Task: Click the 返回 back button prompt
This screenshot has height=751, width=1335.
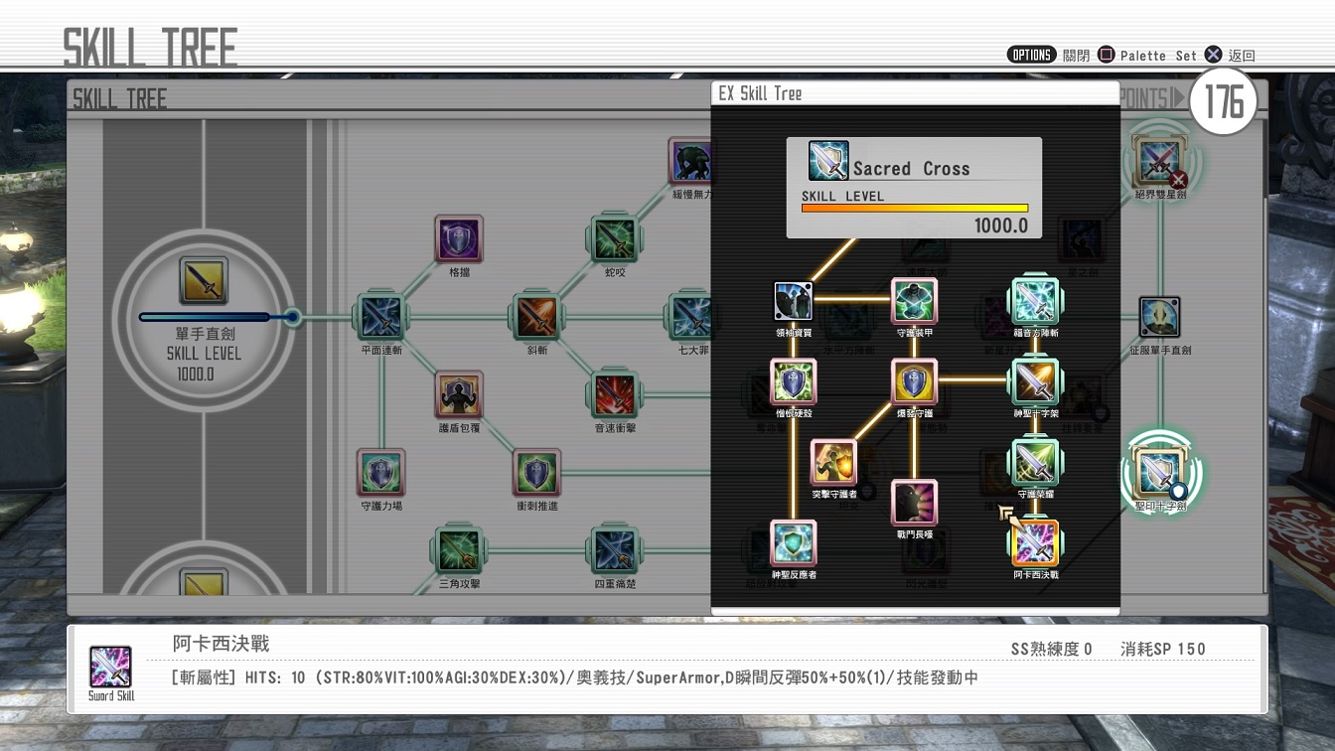Action: (1229, 55)
